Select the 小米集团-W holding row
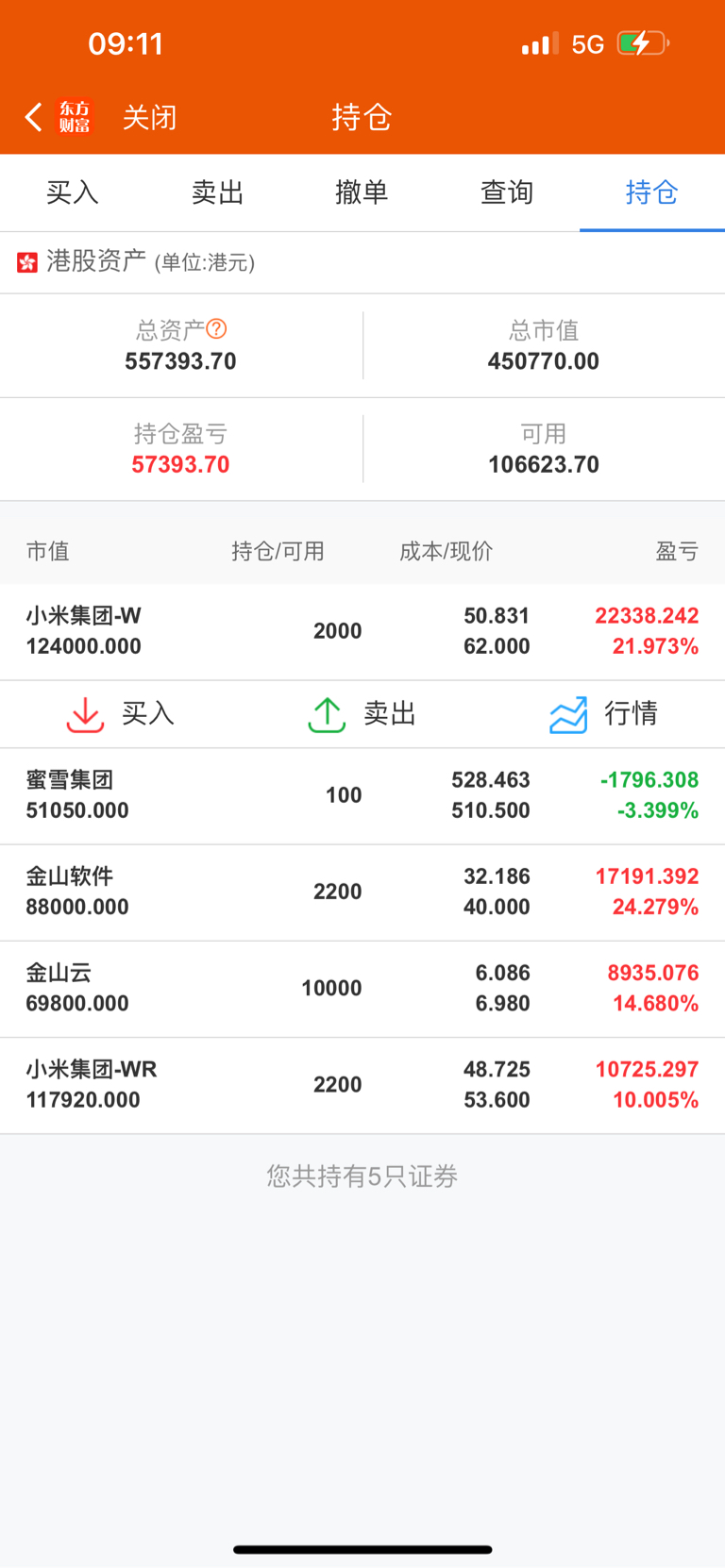 [x=362, y=631]
